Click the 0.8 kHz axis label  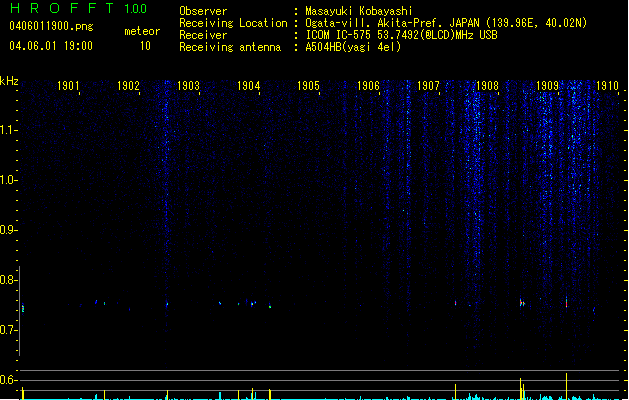[8, 280]
